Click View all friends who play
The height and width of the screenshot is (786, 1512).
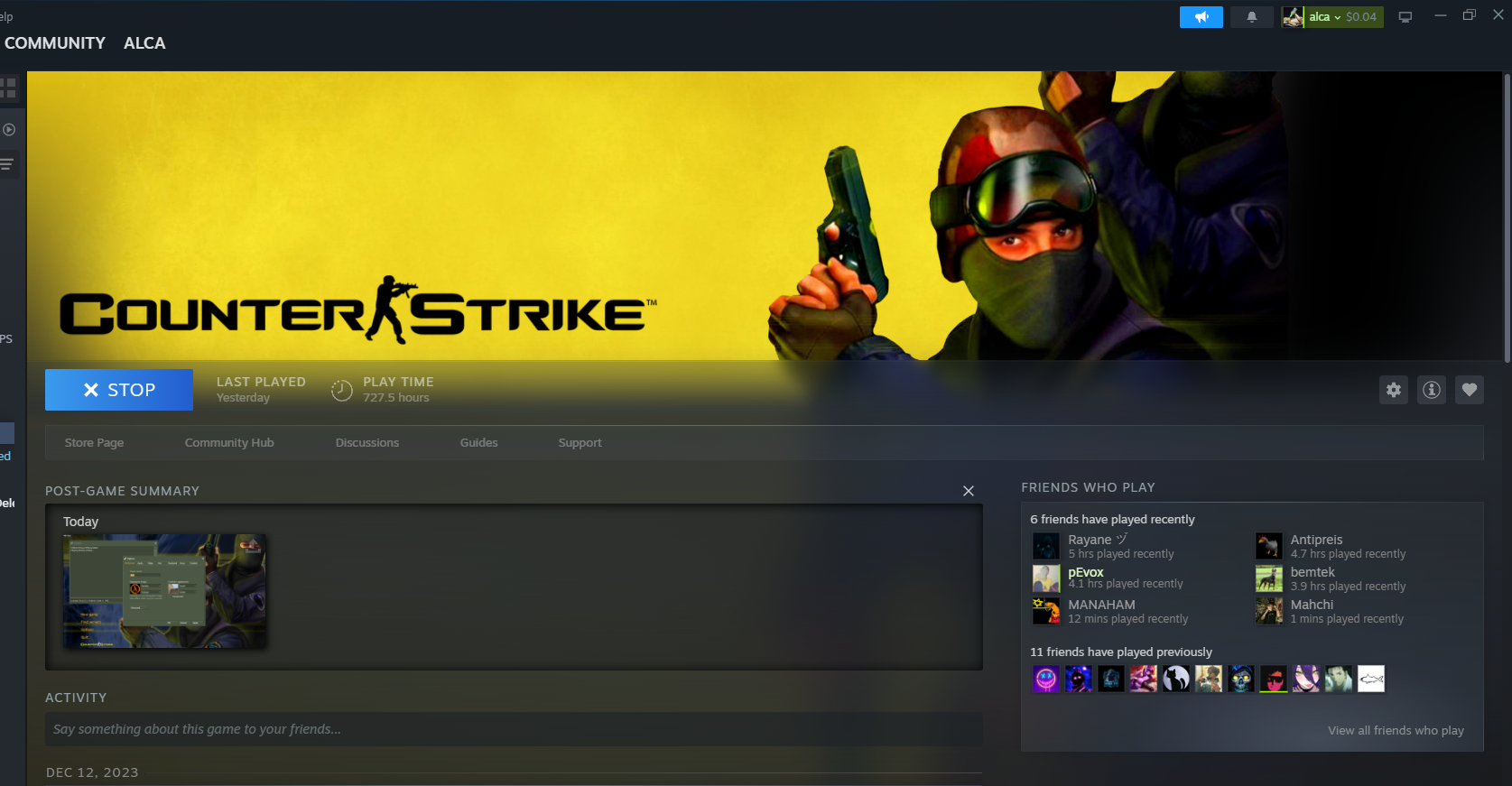1396,731
